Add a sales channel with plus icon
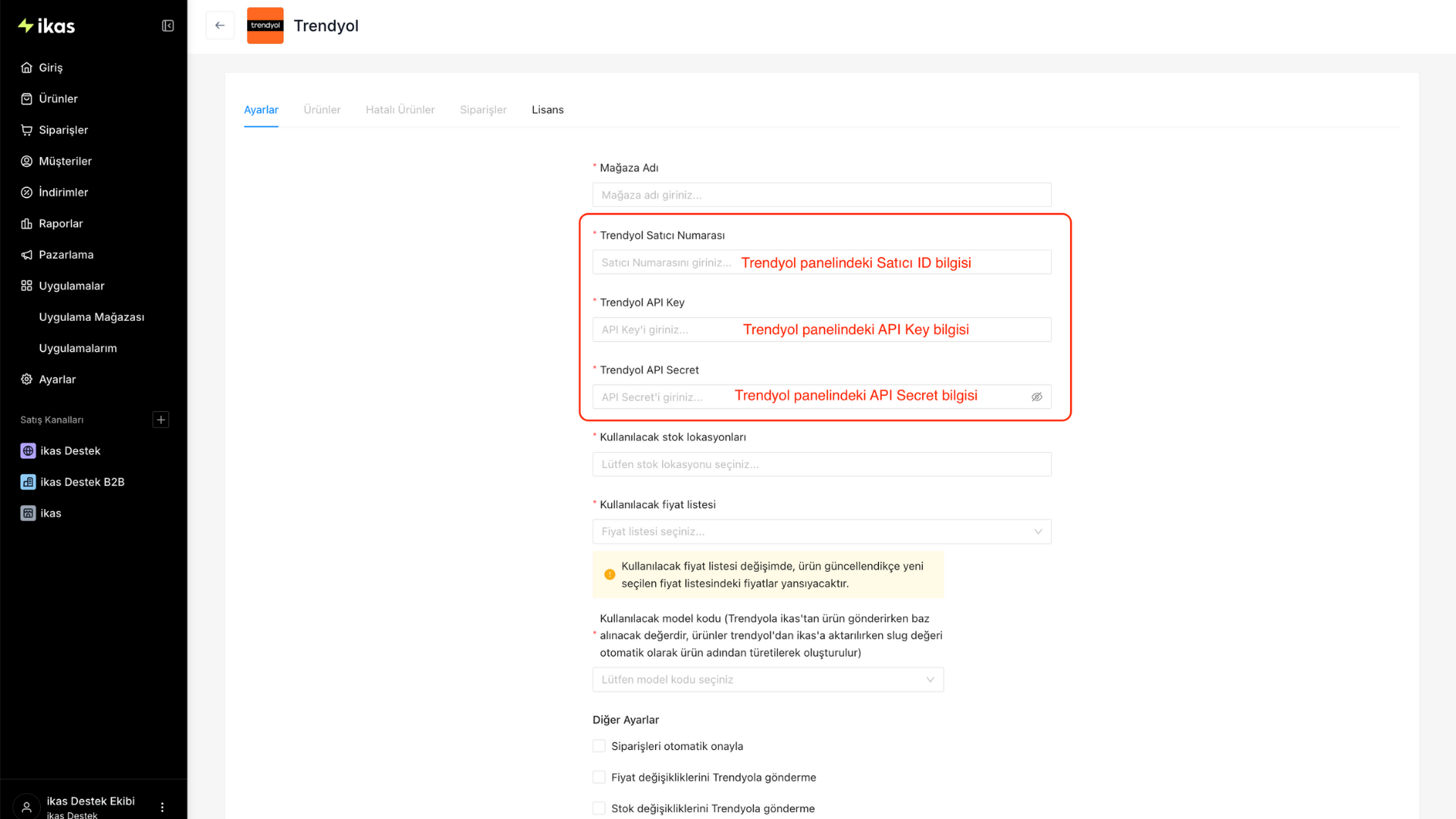This screenshot has width=1456, height=819. (161, 419)
